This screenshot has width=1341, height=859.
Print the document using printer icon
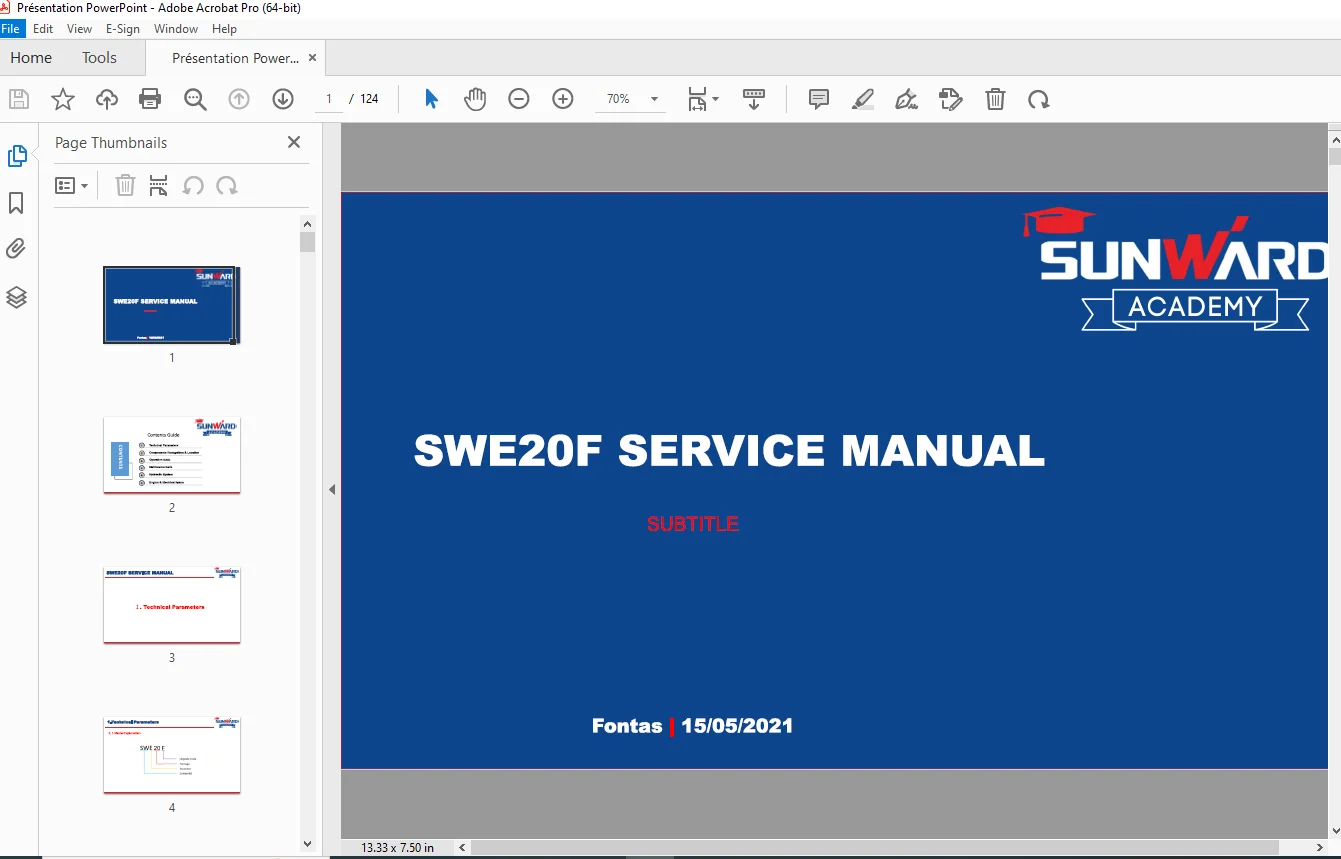click(x=150, y=99)
